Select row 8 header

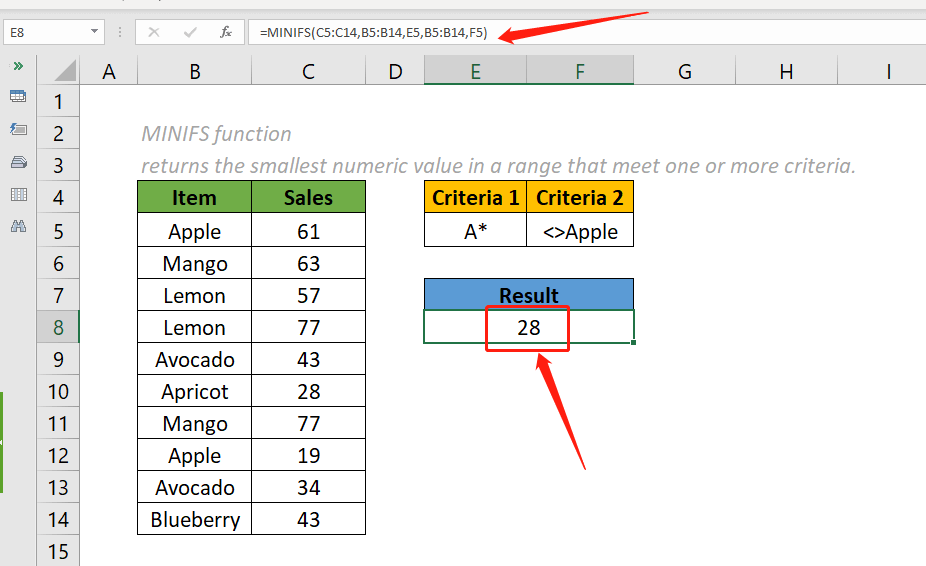[x=58, y=327]
